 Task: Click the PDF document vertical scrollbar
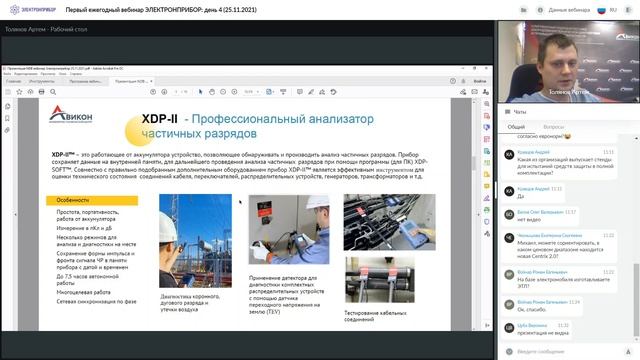[473, 163]
